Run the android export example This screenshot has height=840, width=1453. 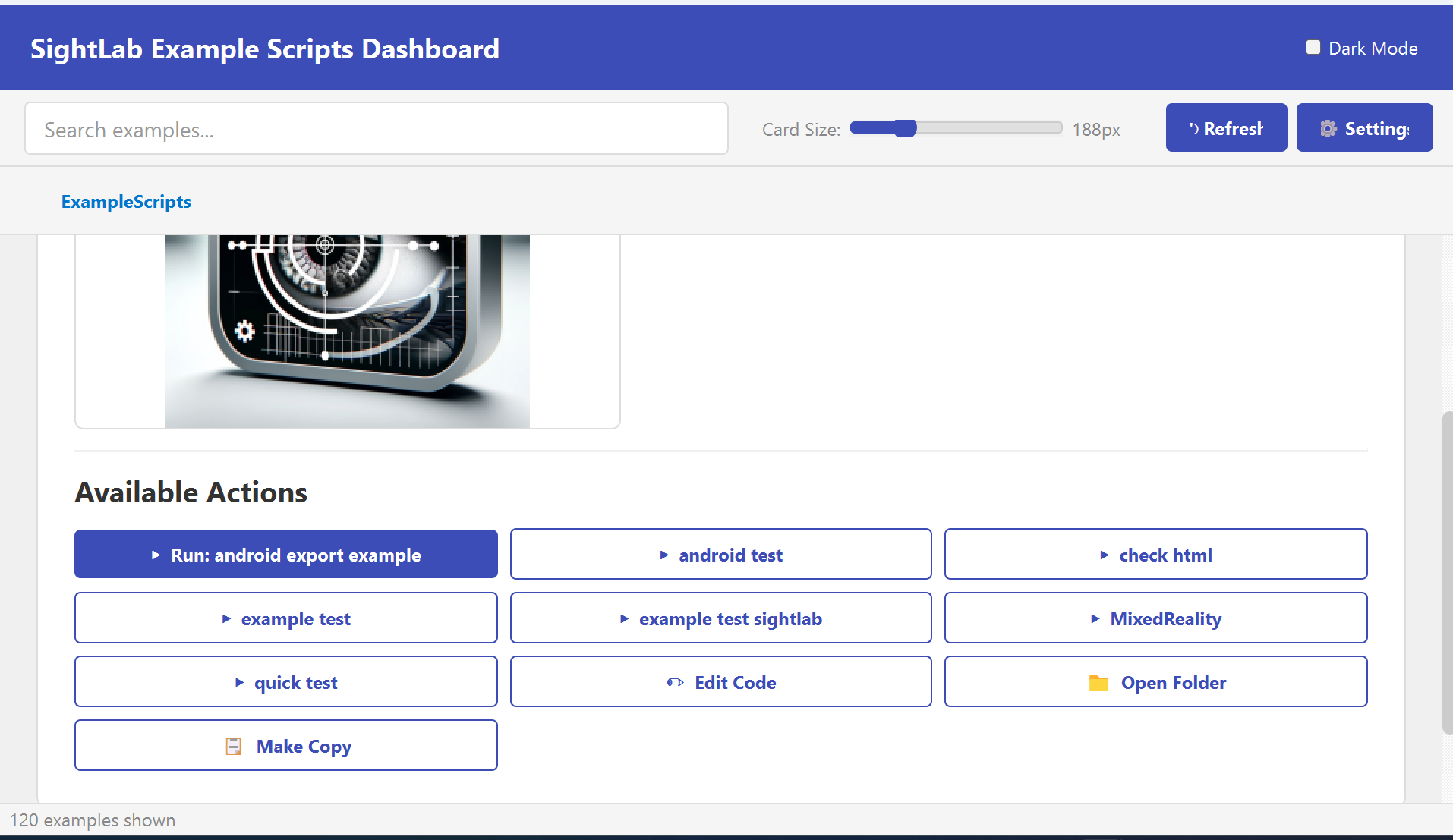286,555
